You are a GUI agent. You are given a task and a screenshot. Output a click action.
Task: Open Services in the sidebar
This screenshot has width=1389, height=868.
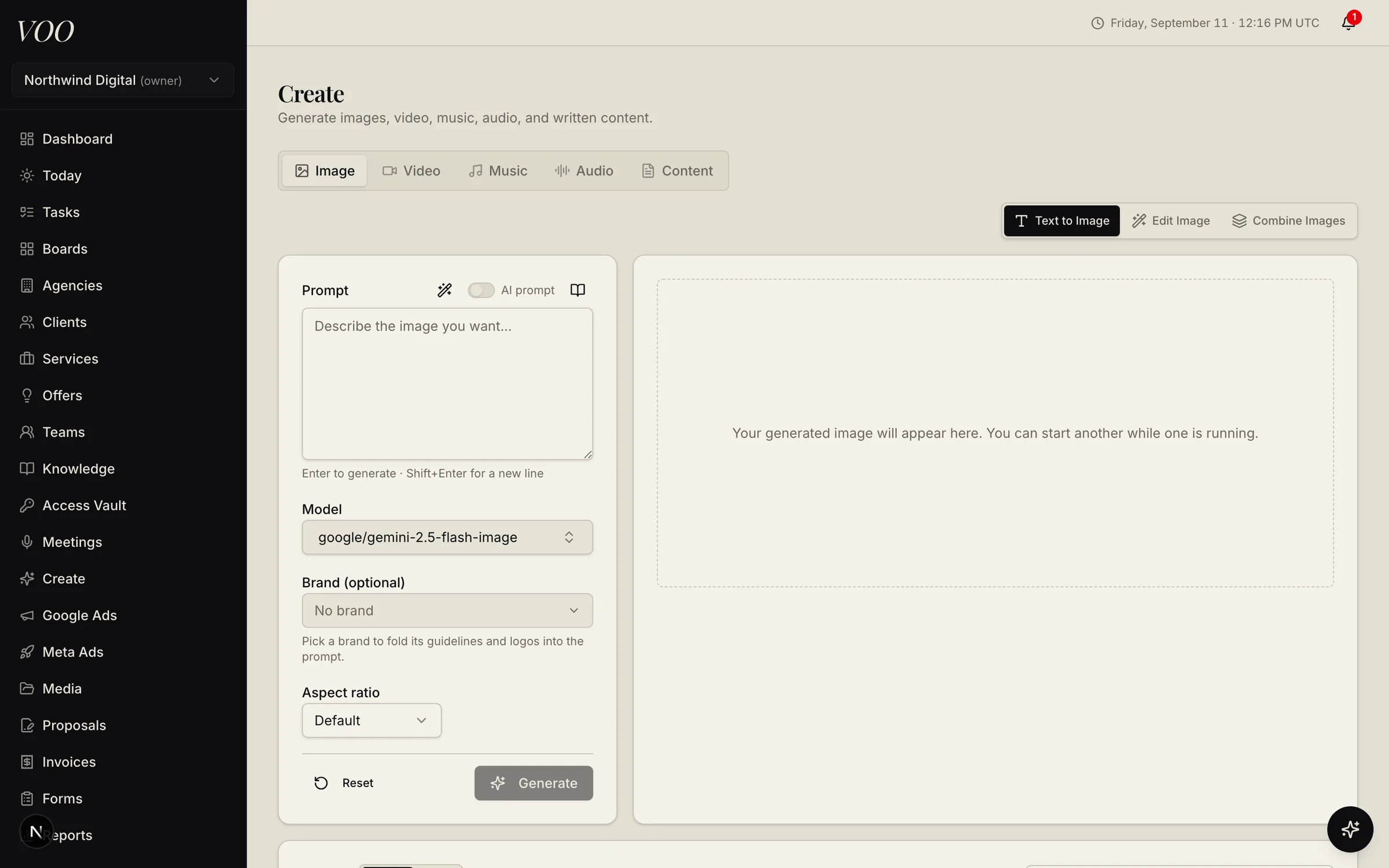(x=123, y=359)
